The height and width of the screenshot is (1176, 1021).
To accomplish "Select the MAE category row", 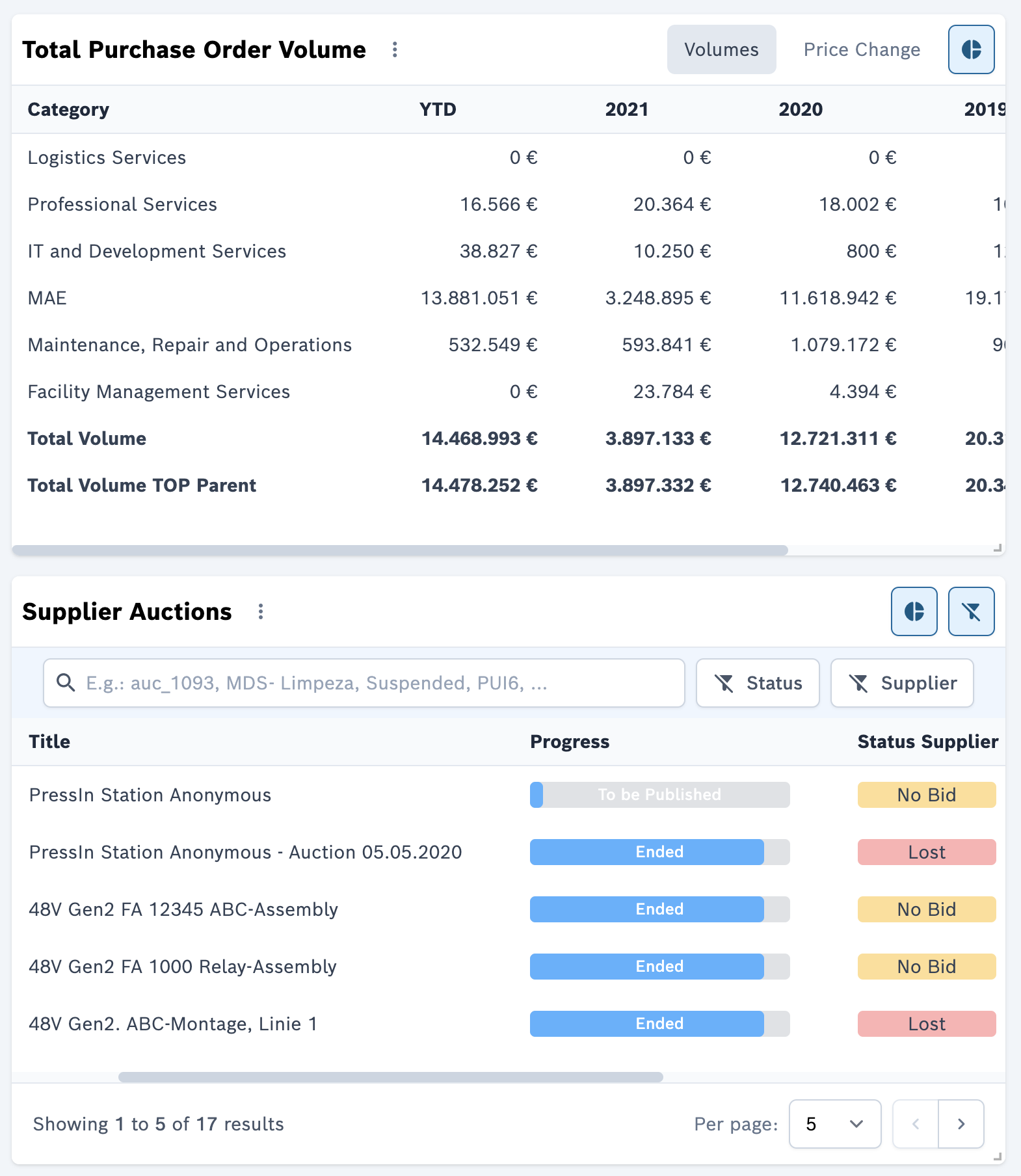I will [509, 298].
